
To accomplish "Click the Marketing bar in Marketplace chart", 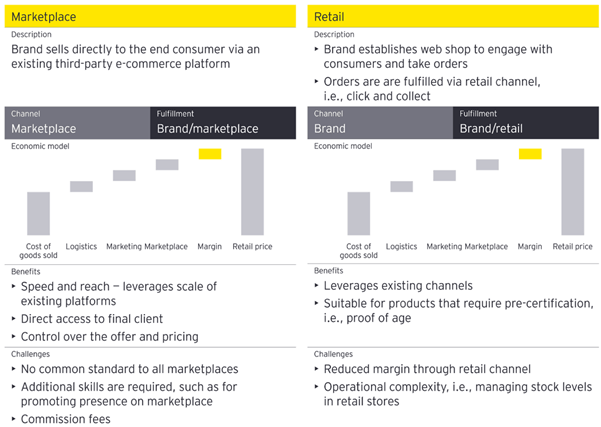I will click(x=124, y=175).
